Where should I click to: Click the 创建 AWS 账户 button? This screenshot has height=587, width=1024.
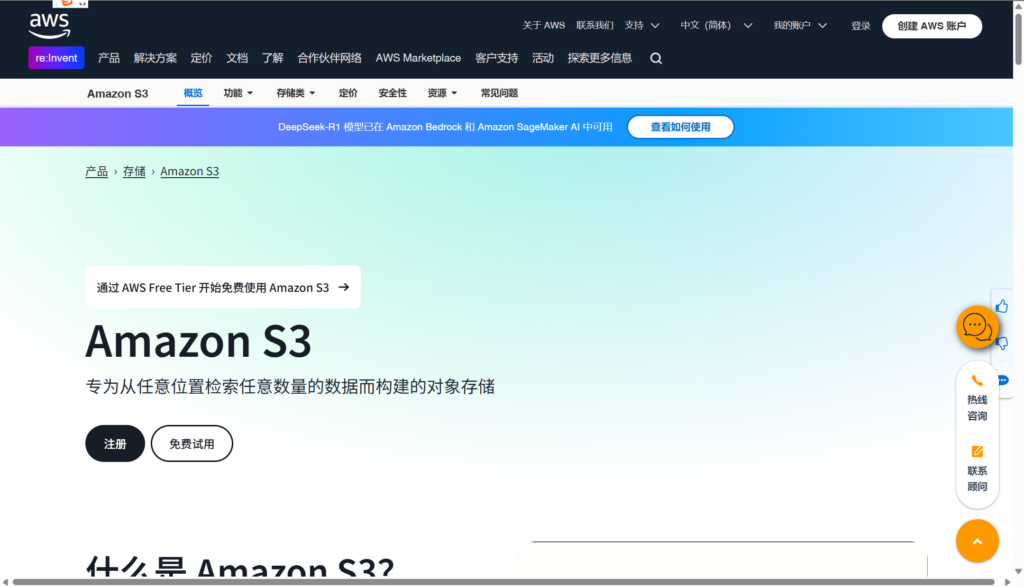pyautogui.click(x=931, y=26)
